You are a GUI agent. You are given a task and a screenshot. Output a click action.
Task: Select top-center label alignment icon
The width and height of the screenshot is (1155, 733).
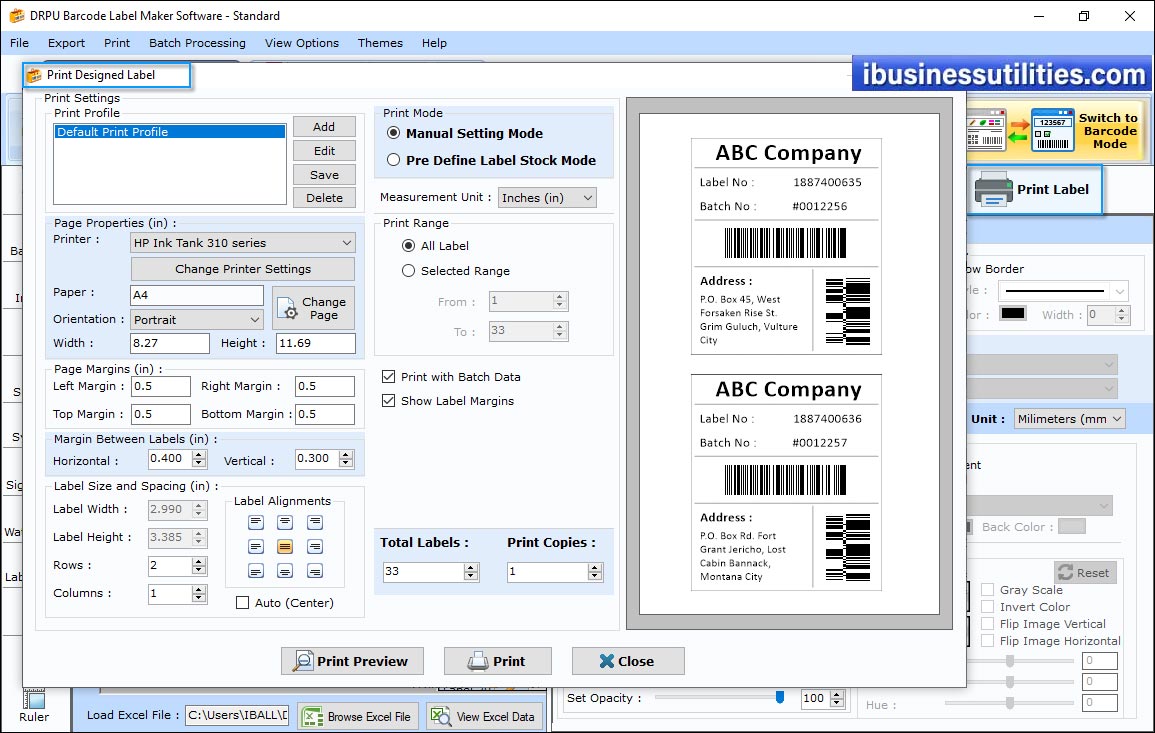pyautogui.click(x=285, y=522)
